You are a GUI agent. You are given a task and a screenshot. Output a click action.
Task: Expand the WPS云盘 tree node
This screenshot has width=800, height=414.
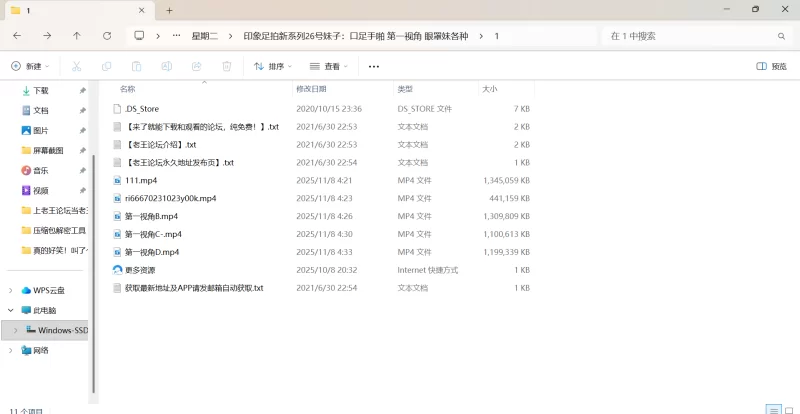pos(11,290)
